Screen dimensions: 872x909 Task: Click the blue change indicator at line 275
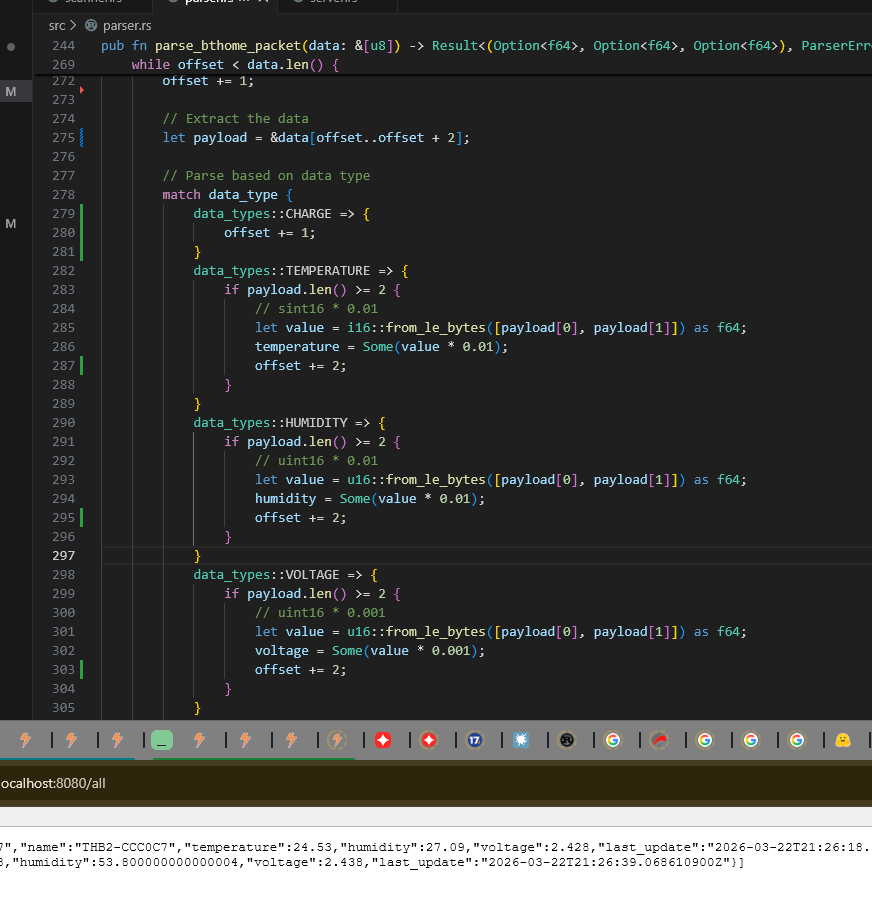click(x=81, y=137)
